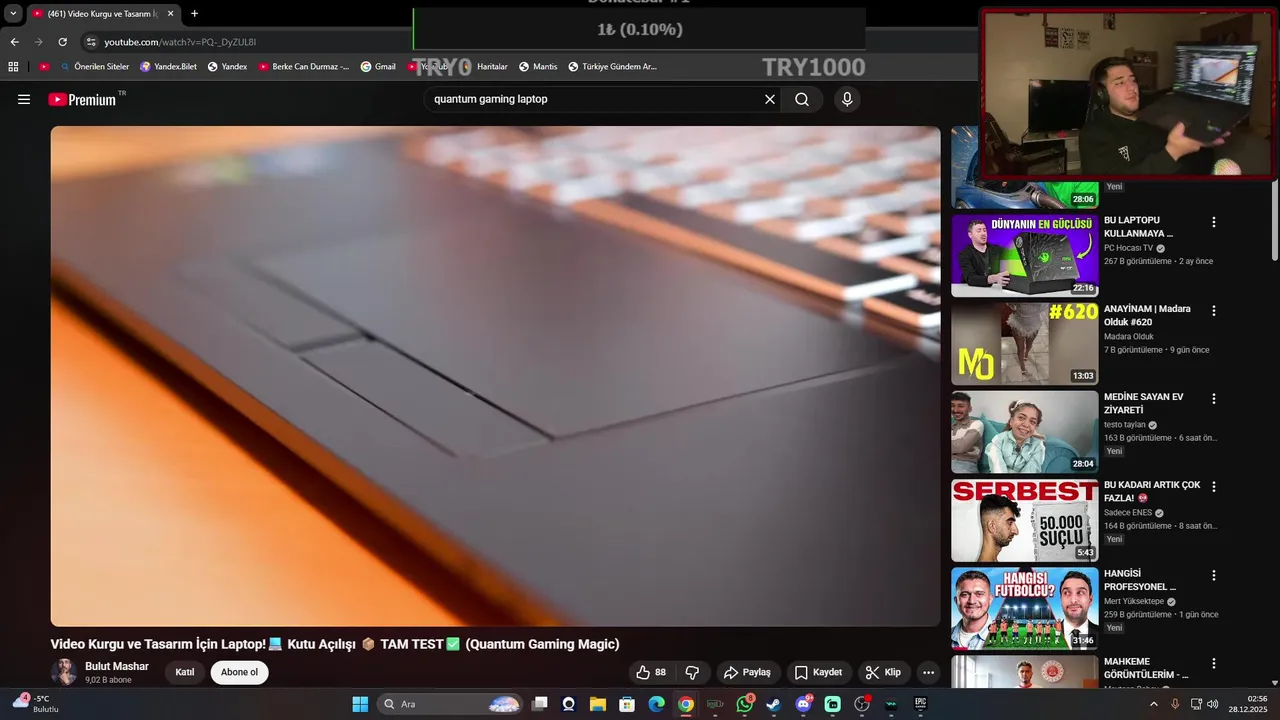Image resolution: width=1280 pixels, height=720 pixels.
Task: Open MEDİNE SAYAN EV ZİYARETİ title
Action: point(1144,403)
